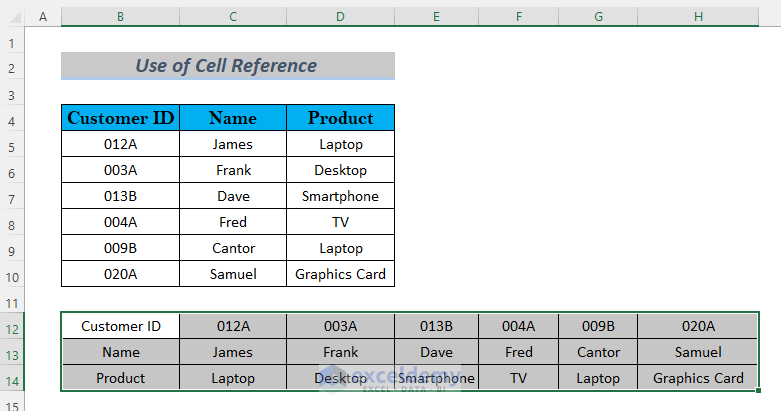The image size is (781, 411).
Task: Select cell Cantor in row 9
Action: (x=233, y=248)
